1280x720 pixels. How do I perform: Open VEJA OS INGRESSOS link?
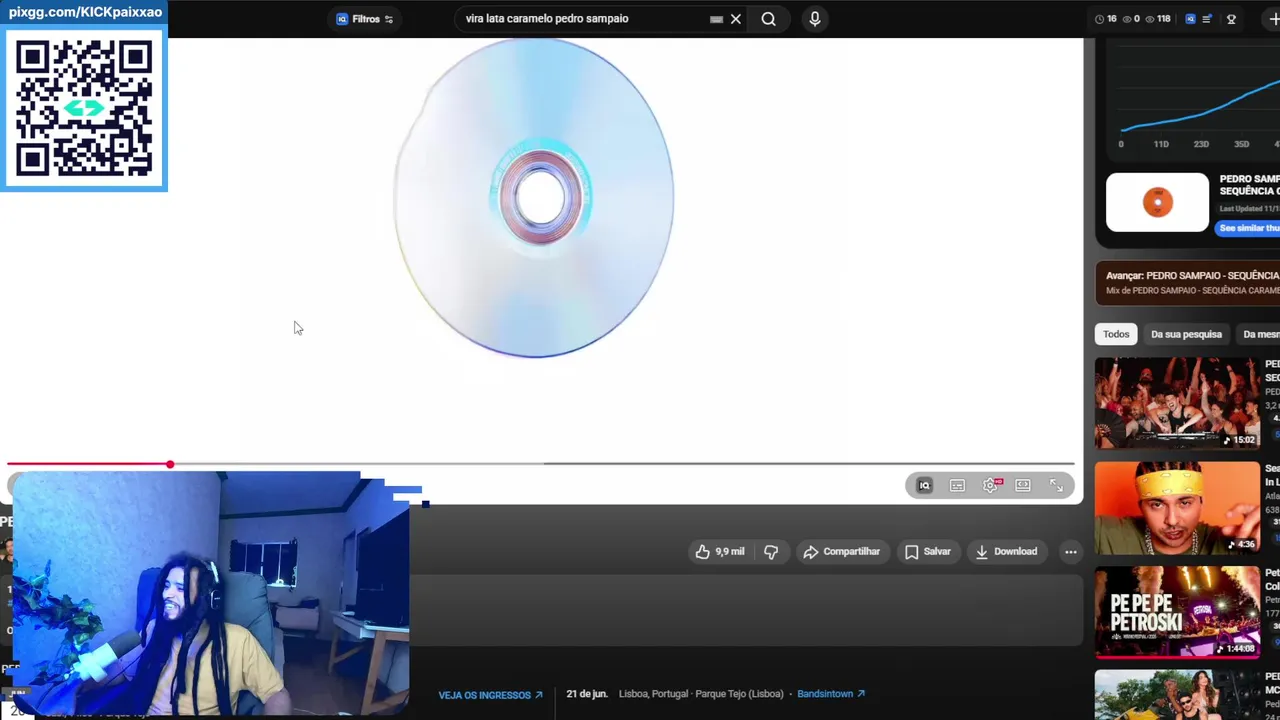(x=491, y=695)
